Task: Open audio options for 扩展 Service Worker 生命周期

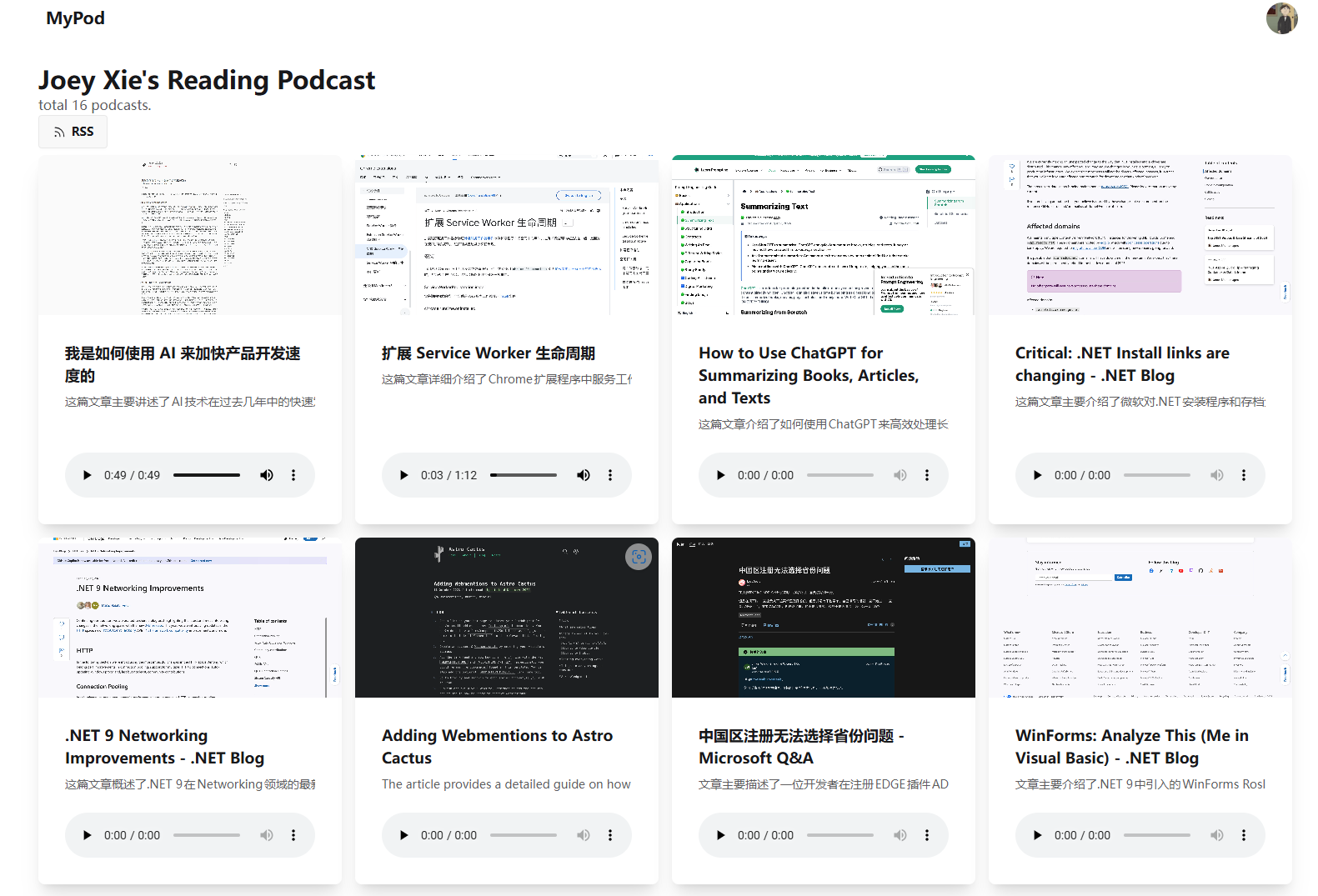Action: pos(610,475)
